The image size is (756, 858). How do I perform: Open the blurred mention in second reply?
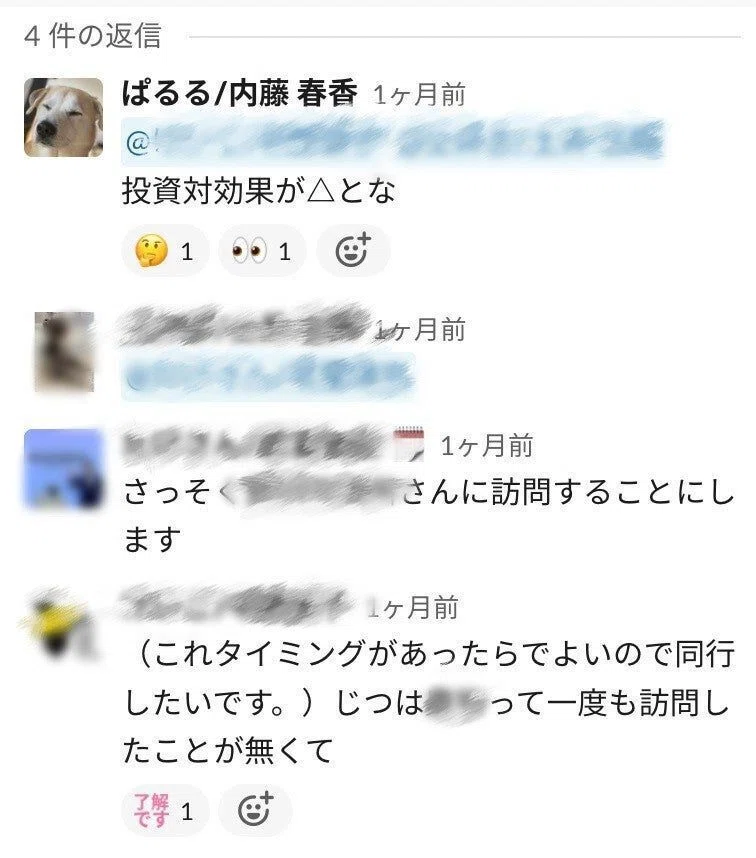pyautogui.click(x=268, y=378)
